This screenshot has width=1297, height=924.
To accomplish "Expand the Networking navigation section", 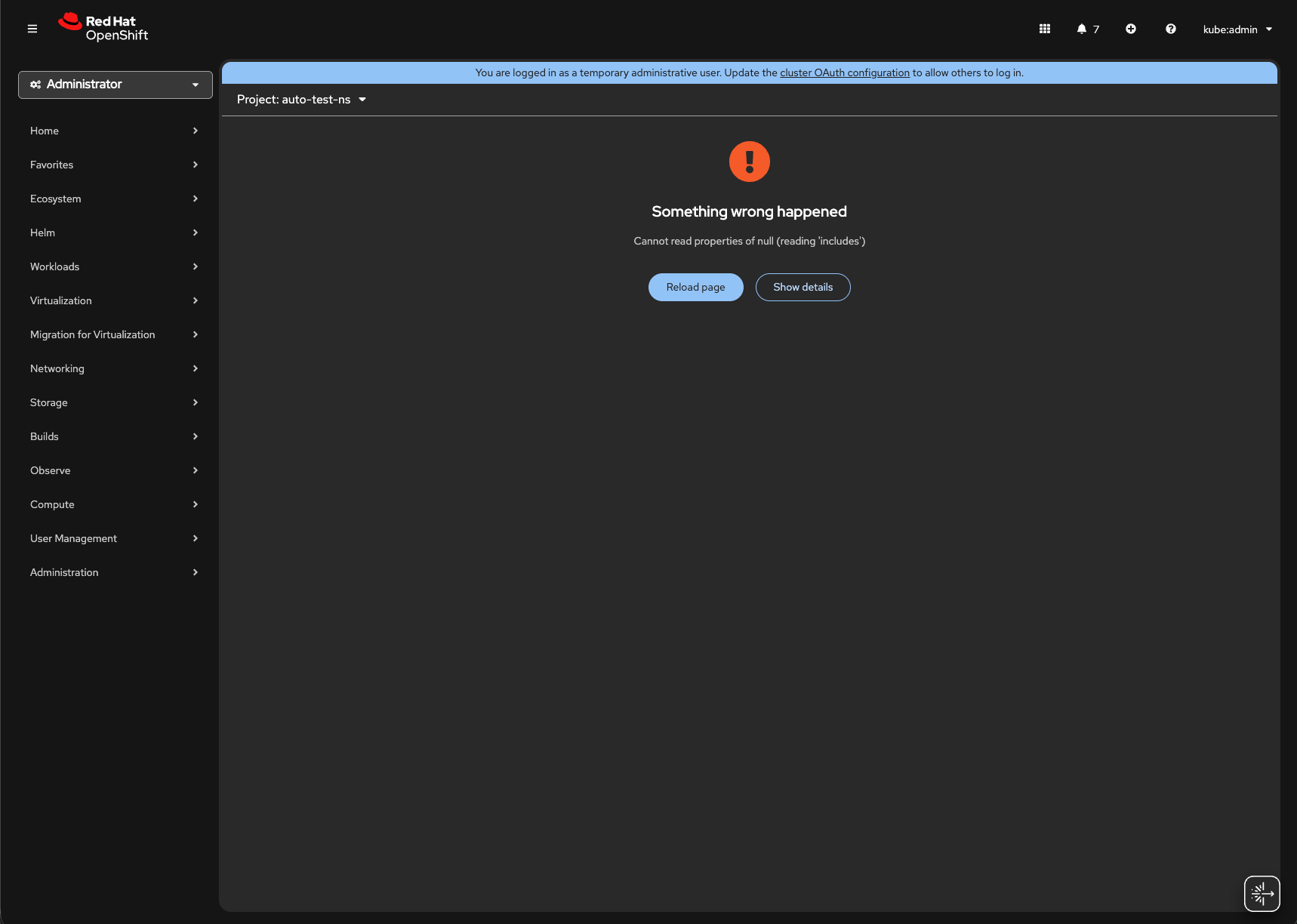I will (x=114, y=368).
